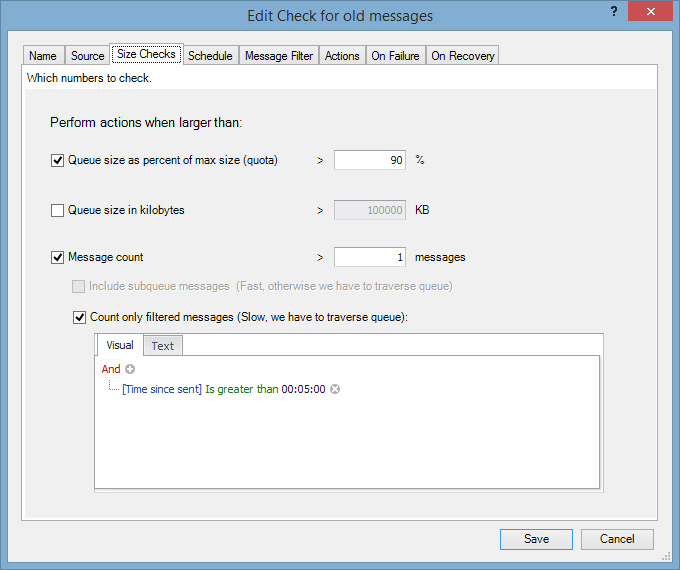This screenshot has height=570, width=680.
Task: Change the Is greater than operator
Action: click(x=242, y=389)
